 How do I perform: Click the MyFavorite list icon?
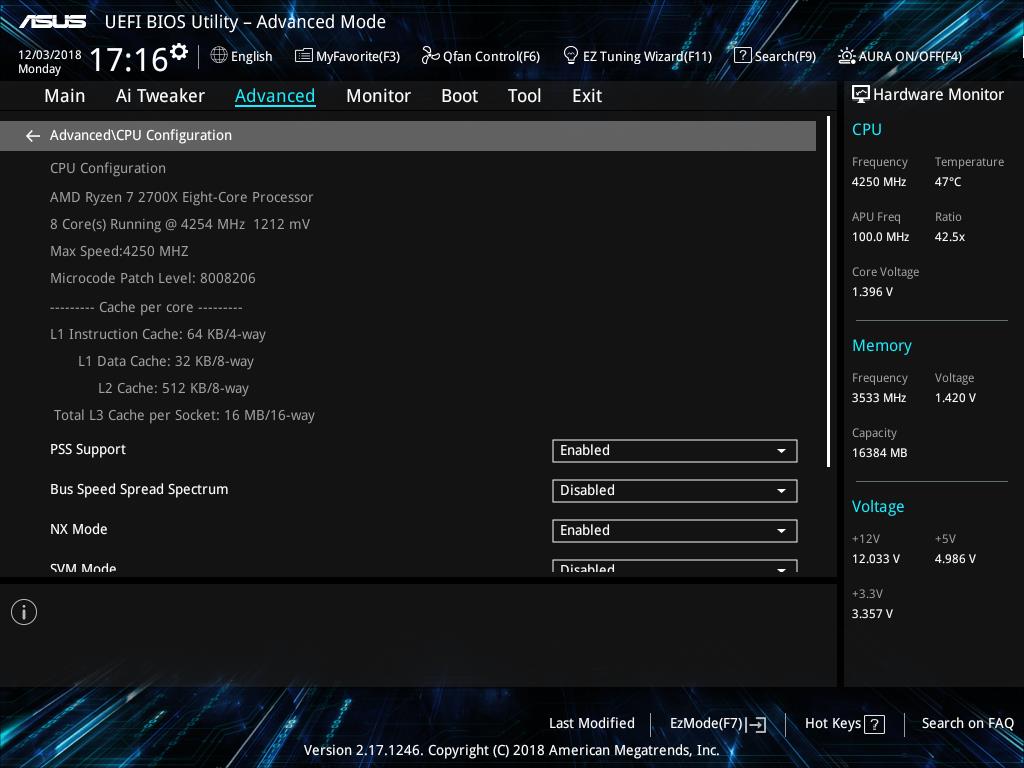click(304, 56)
